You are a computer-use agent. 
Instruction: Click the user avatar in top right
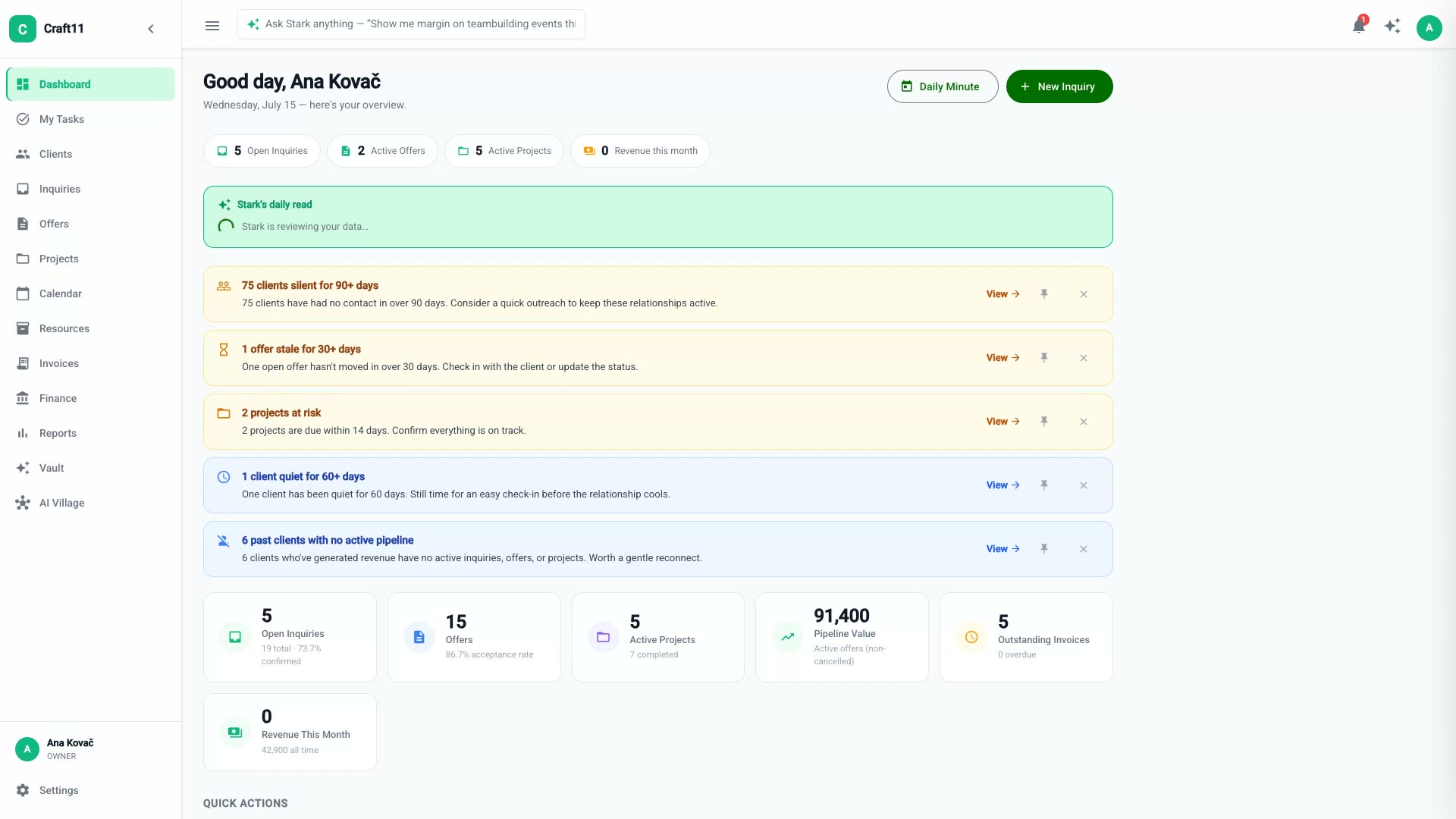coord(1429,28)
